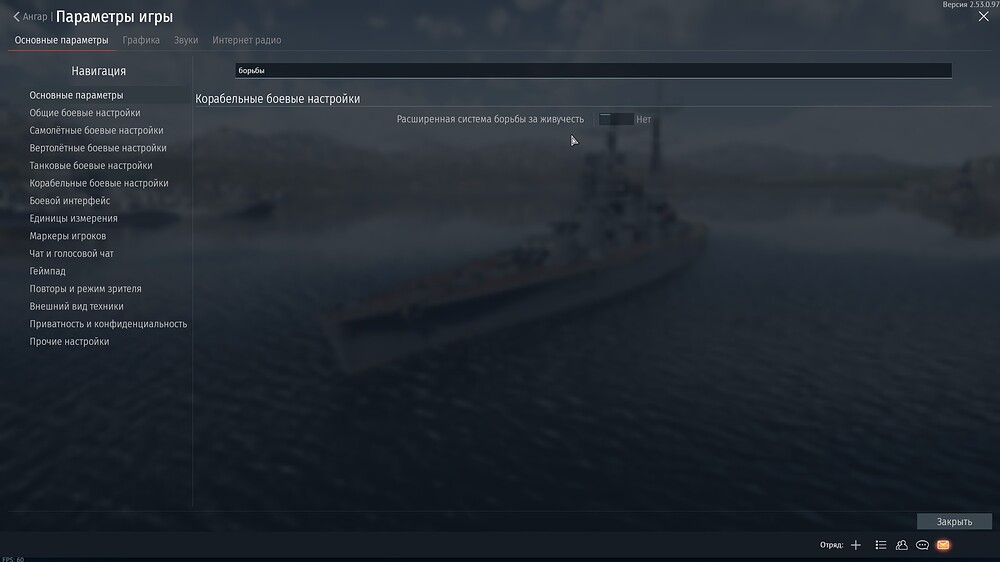This screenshot has height=562, width=1000.
Task: Click the plus icon to add squad member
Action: coord(856,545)
